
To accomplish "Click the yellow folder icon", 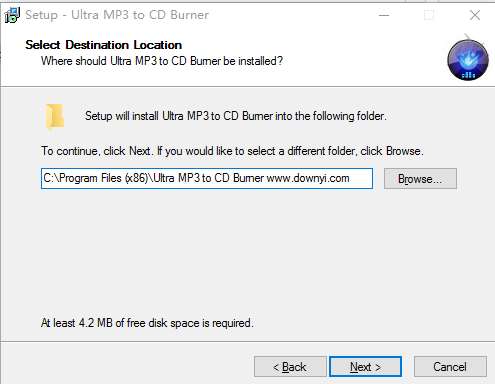I will pyautogui.click(x=55, y=116).
